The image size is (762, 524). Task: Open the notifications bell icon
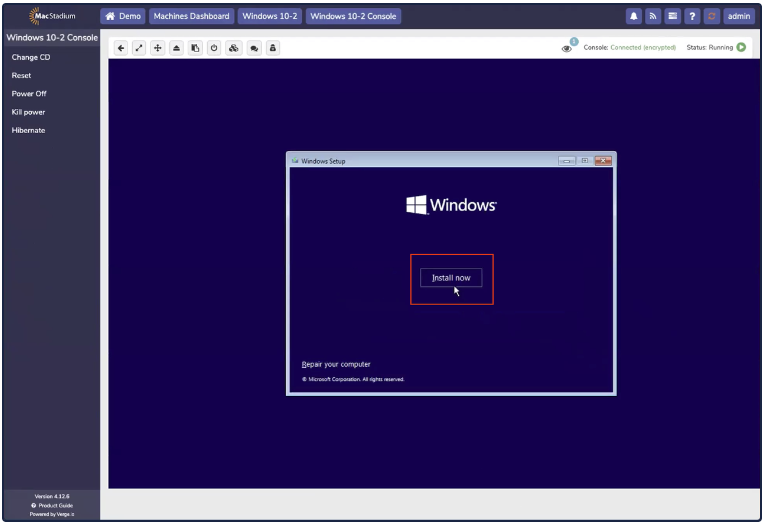pos(634,16)
